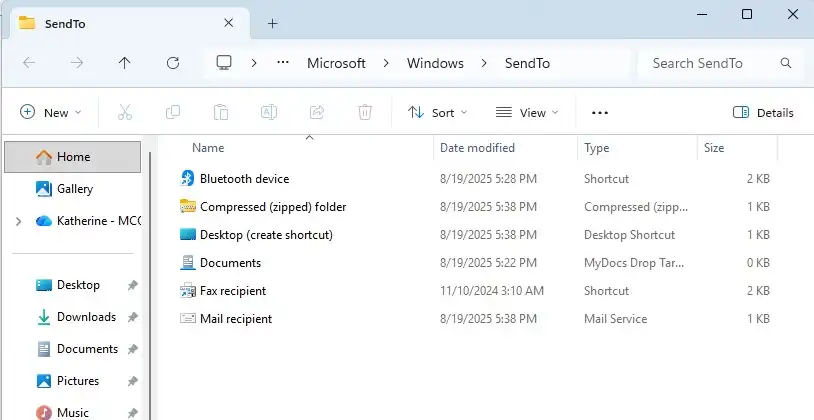This screenshot has height=420, width=814.
Task: Click the Cut scissors icon
Action: coord(125,113)
